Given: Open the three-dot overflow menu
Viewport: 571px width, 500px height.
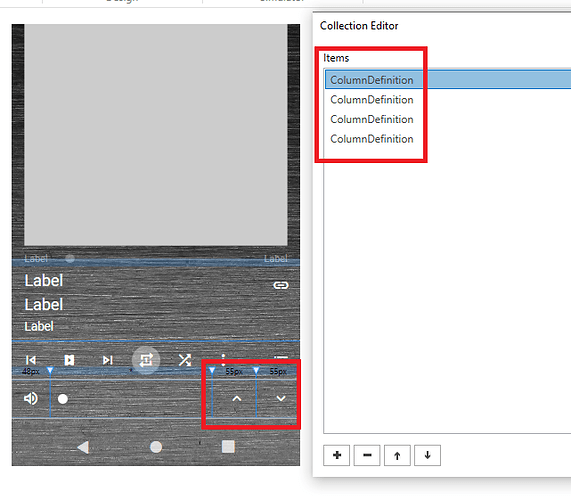Looking at the screenshot, I should click(223, 359).
